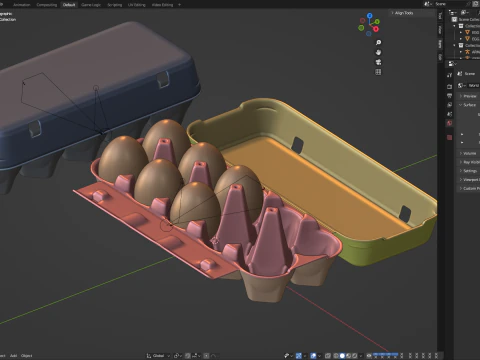
Task: Collapse the second Collection in outliner
Action: click(454, 45)
